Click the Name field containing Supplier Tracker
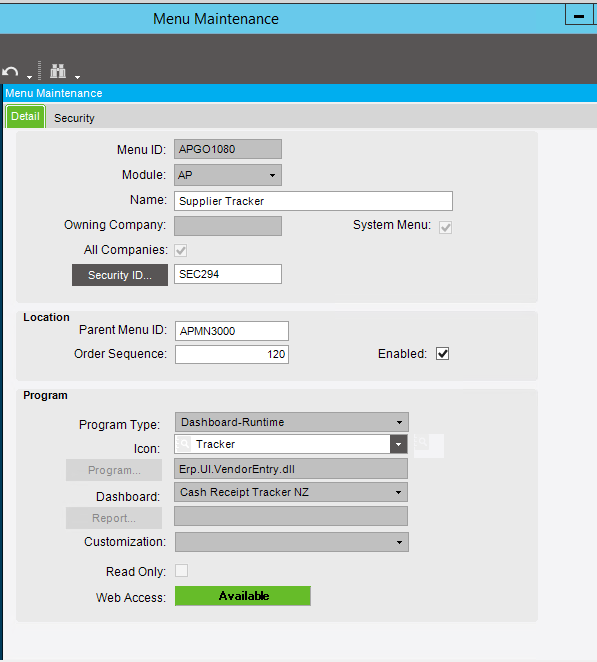This screenshot has height=662, width=597. point(313,201)
